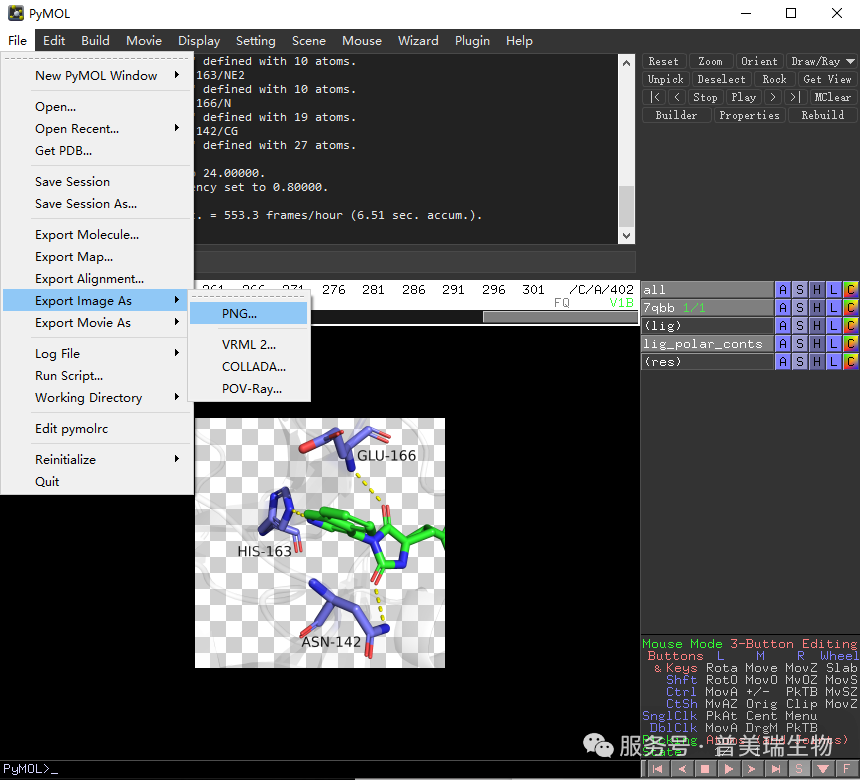860x780 pixels.
Task: Open the Draw/Ray dropdown button
Action: click(822, 61)
